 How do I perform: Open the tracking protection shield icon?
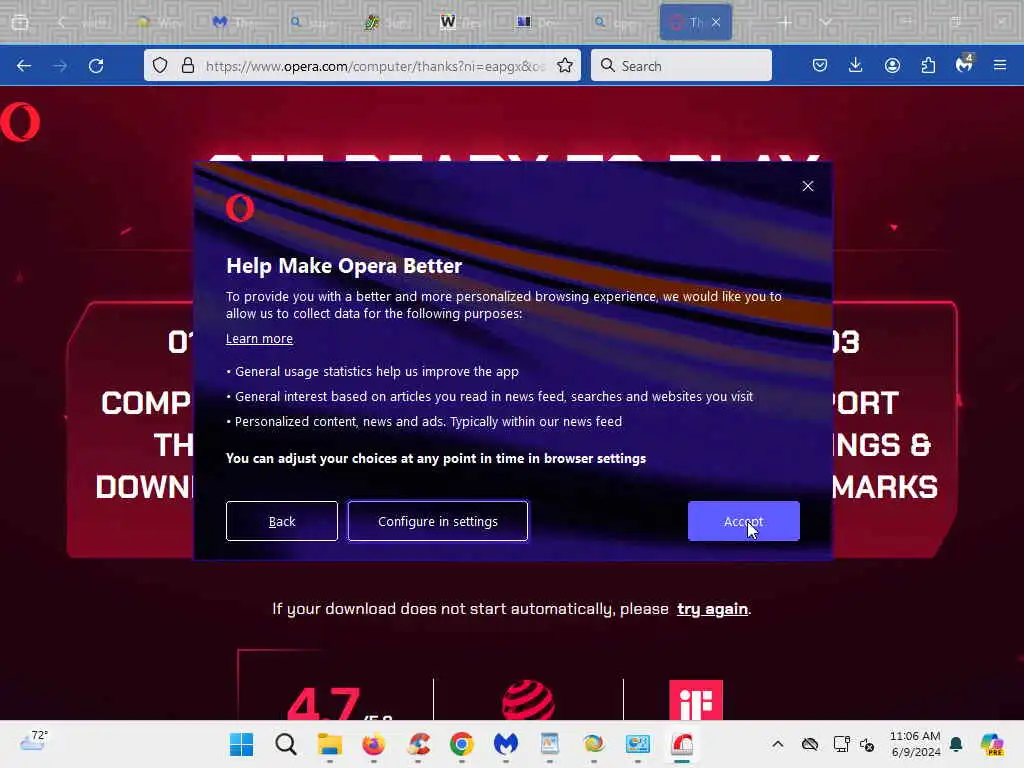160,65
